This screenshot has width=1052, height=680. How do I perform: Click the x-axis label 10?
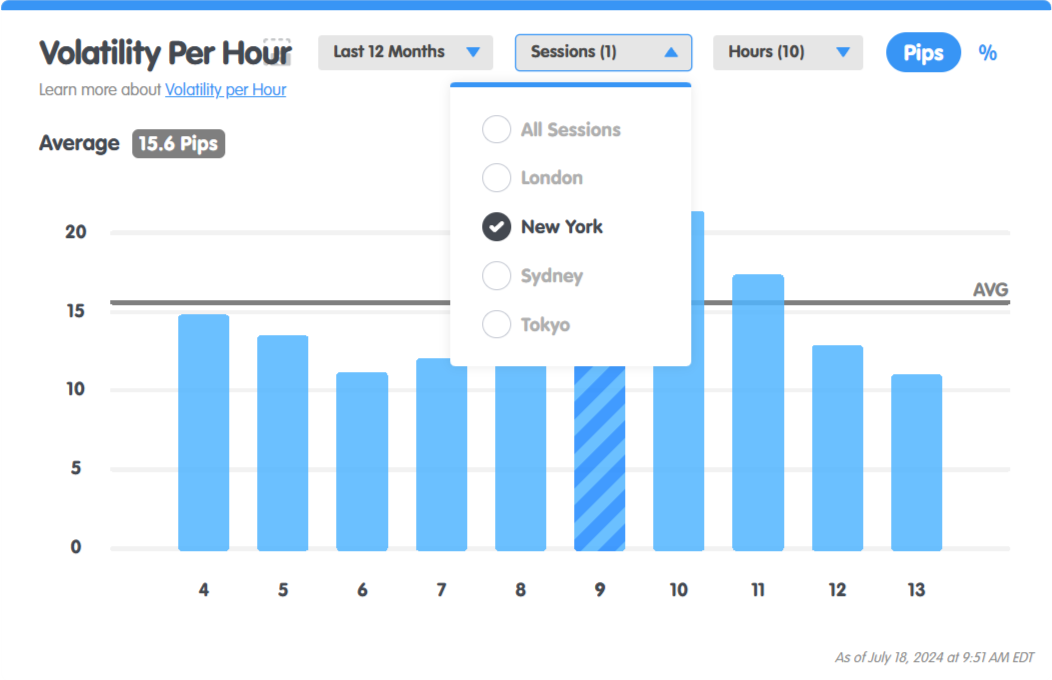point(678,589)
